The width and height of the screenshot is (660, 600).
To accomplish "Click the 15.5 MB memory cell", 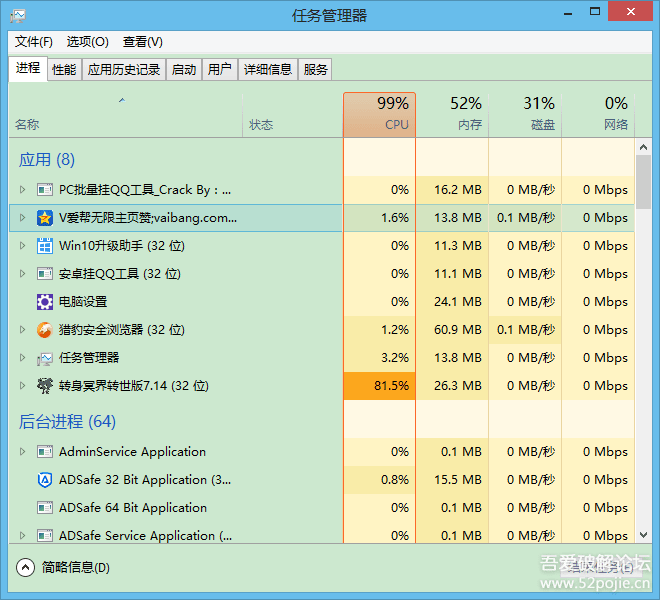I will (452, 480).
